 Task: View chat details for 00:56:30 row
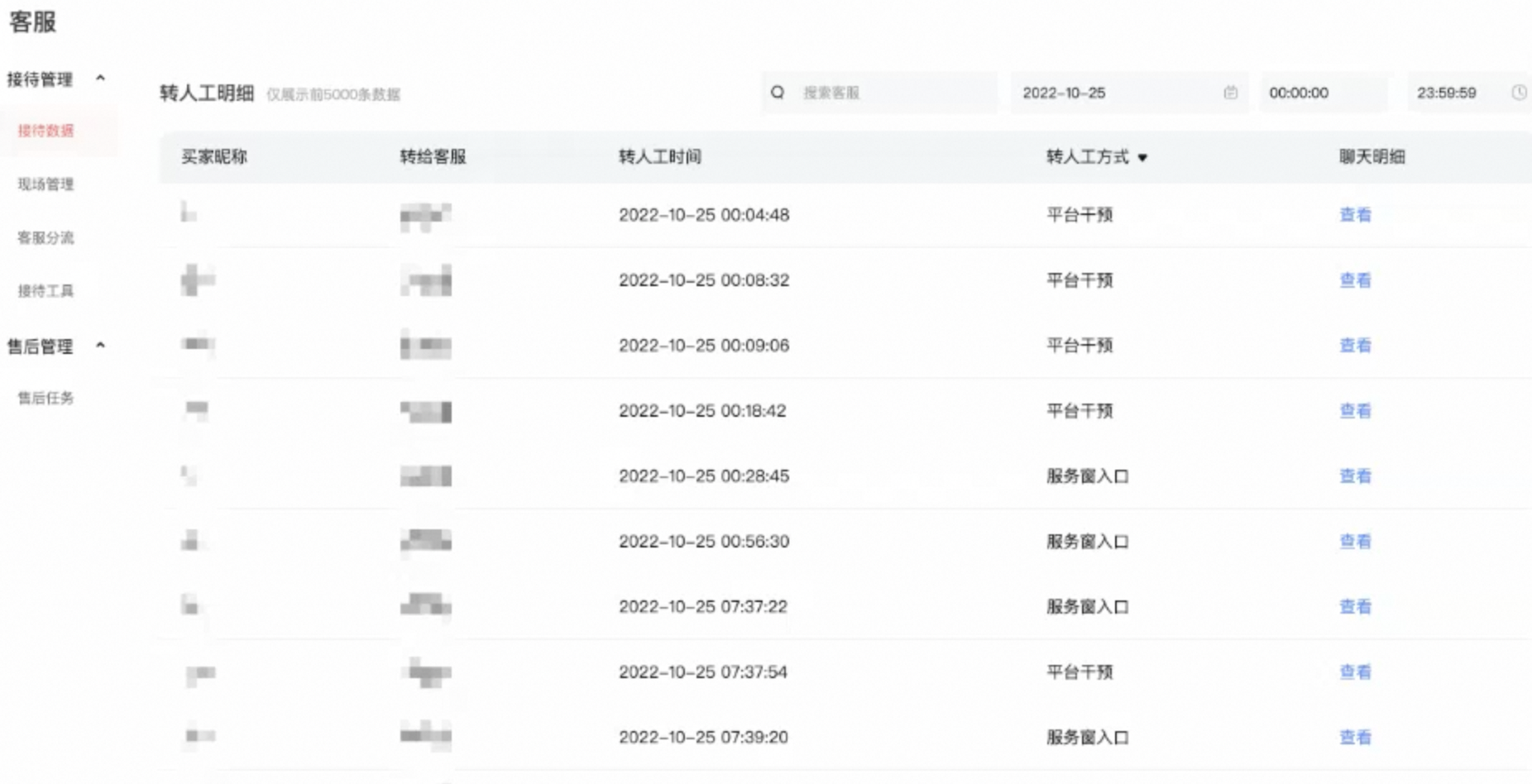click(1355, 542)
